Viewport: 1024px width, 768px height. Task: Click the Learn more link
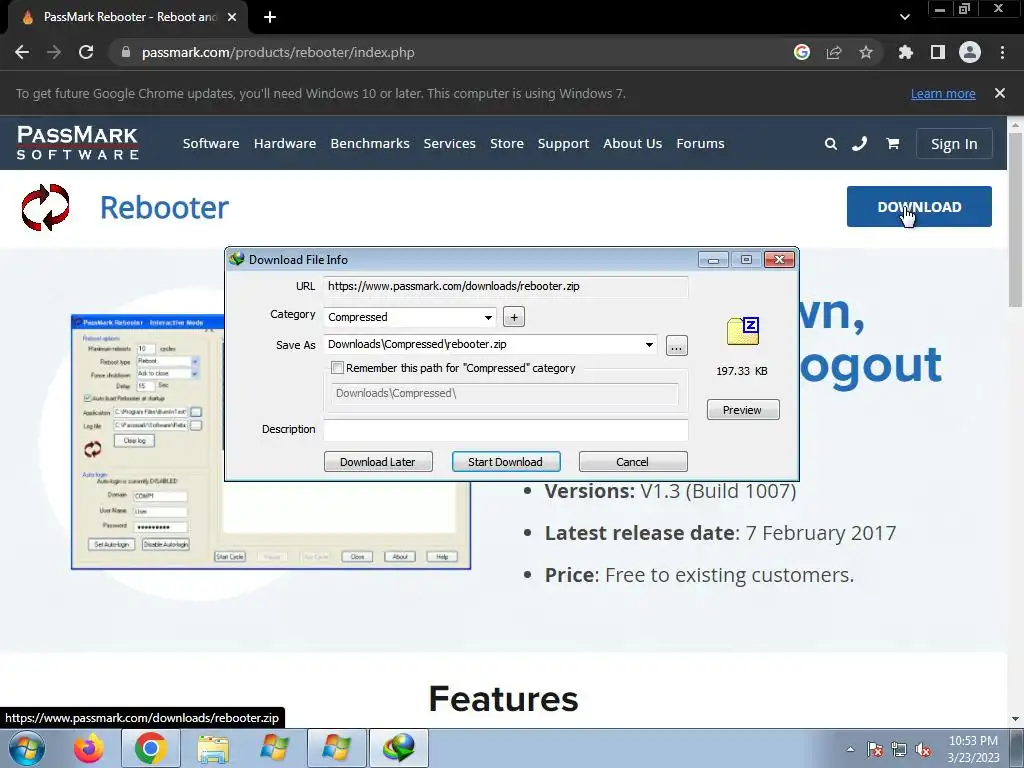[x=943, y=93]
